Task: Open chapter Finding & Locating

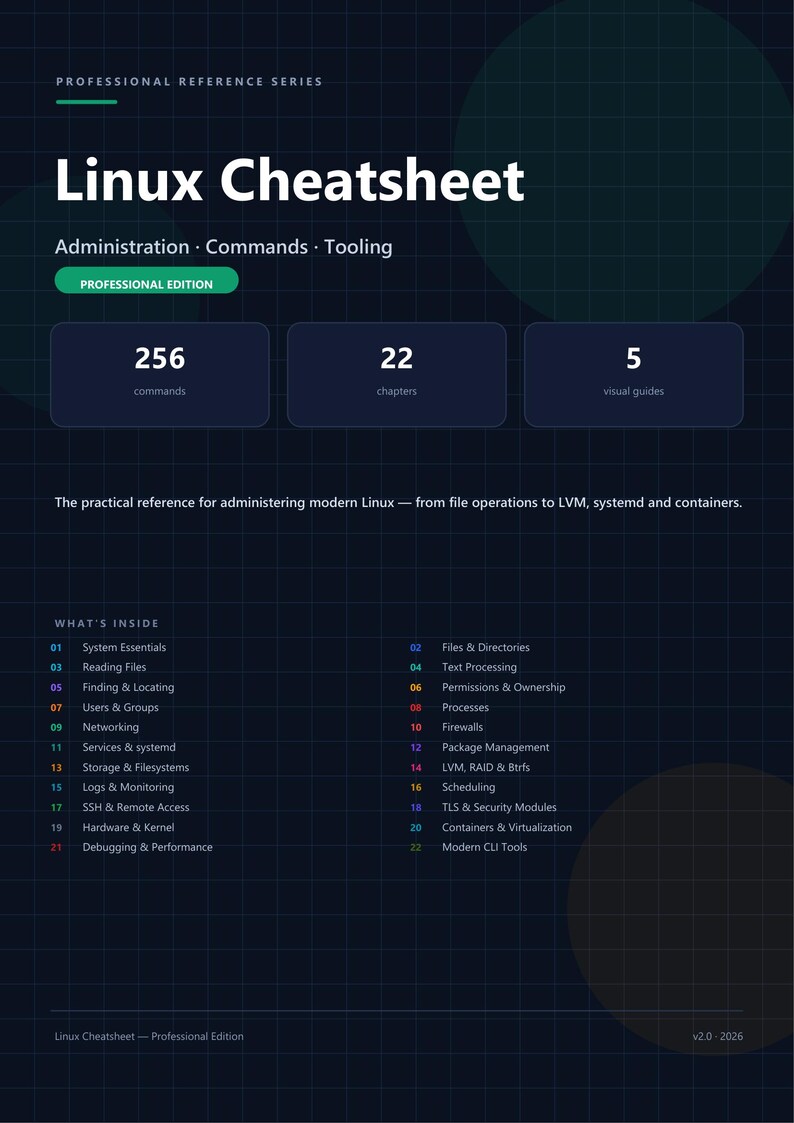Action: (128, 688)
